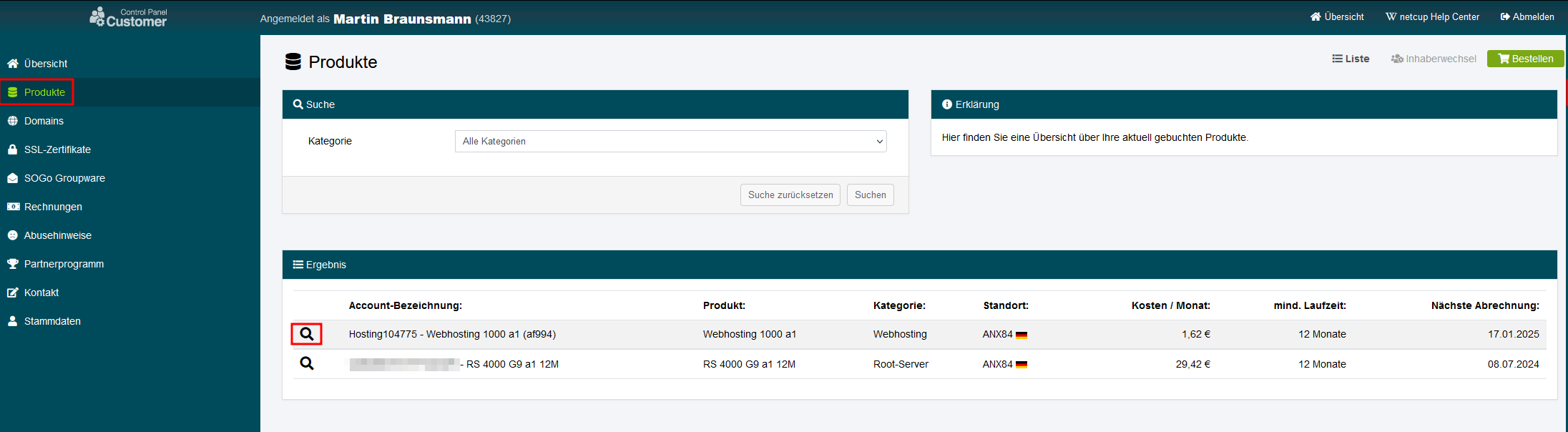Open details for Webhosting 1000 a1 magnifier
The height and width of the screenshot is (432, 1568).
(306, 334)
